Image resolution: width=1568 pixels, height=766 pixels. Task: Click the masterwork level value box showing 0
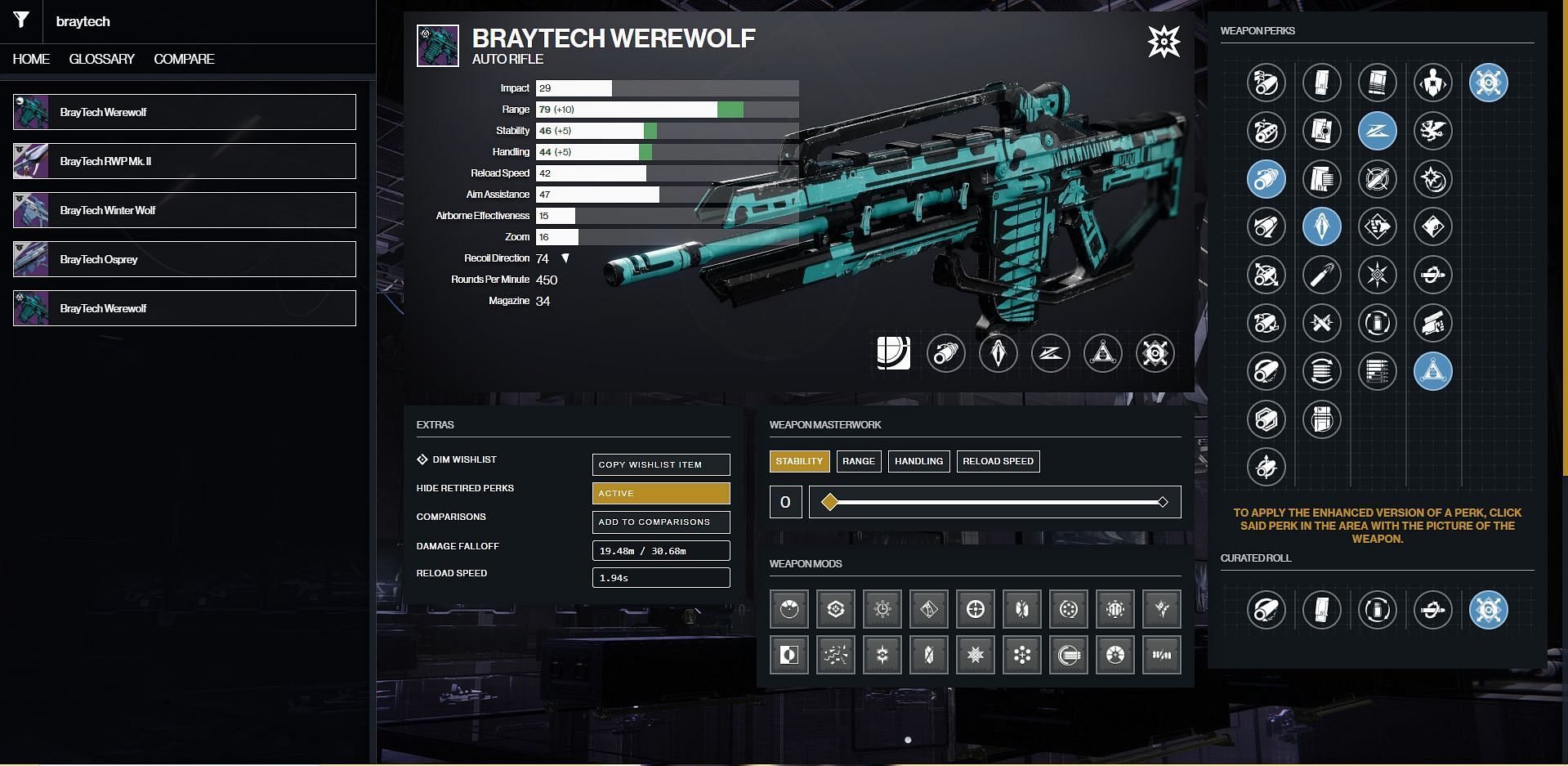[785, 502]
